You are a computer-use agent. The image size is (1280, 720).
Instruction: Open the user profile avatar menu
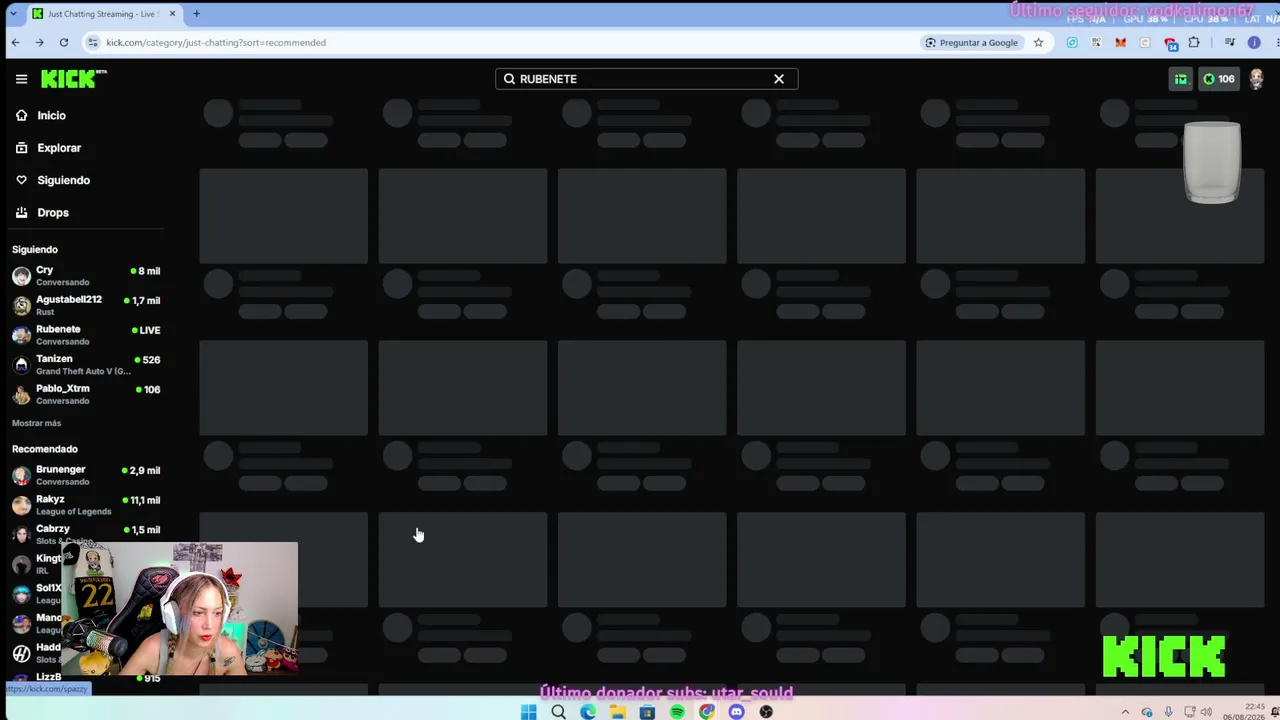[1257, 79]
